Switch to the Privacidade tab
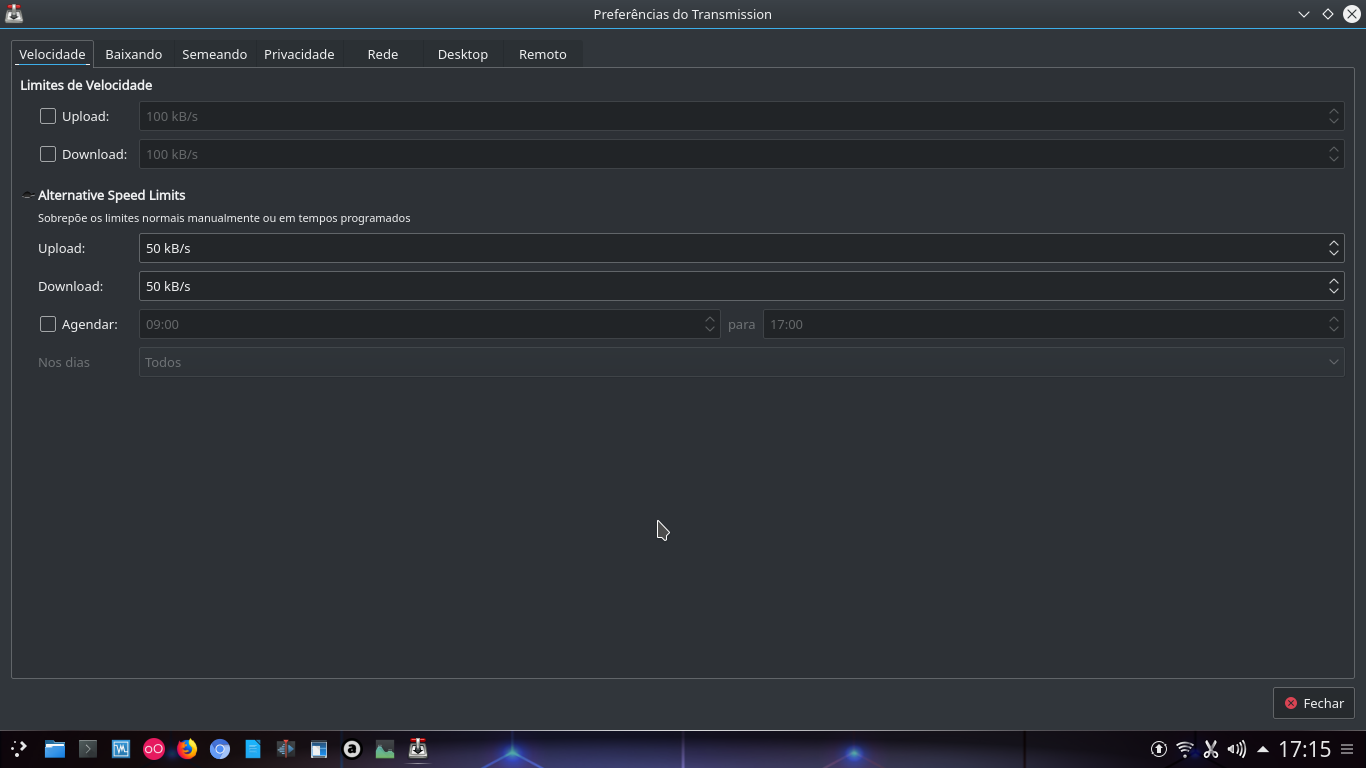 tap(299, 54)
